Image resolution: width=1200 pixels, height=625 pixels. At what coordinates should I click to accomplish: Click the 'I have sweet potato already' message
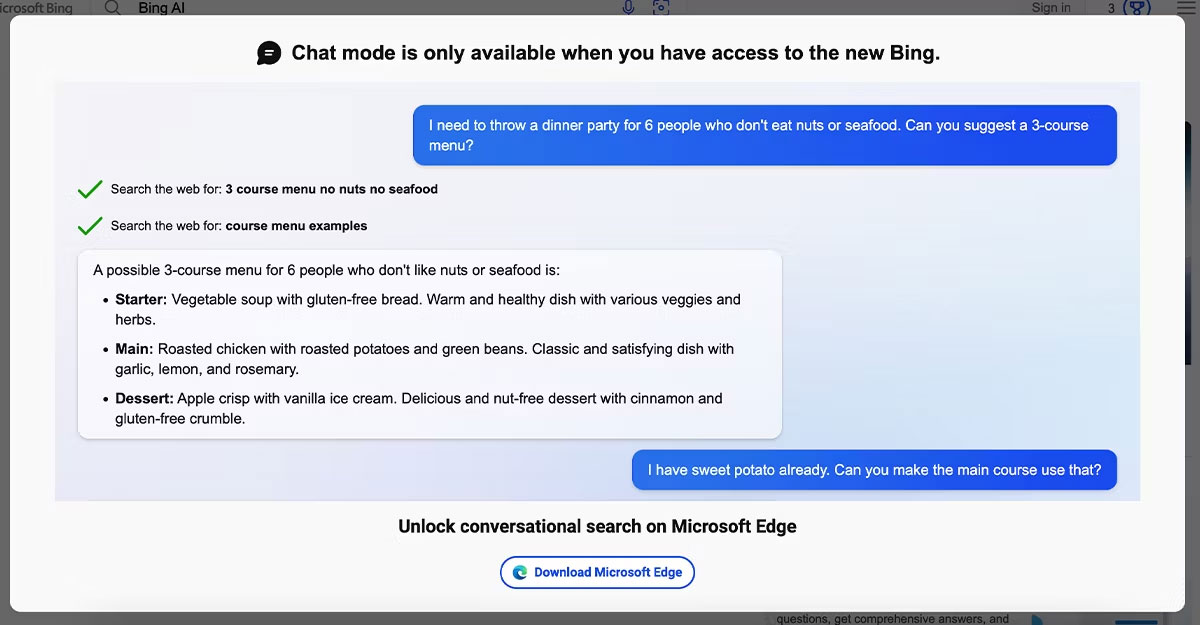874,470
